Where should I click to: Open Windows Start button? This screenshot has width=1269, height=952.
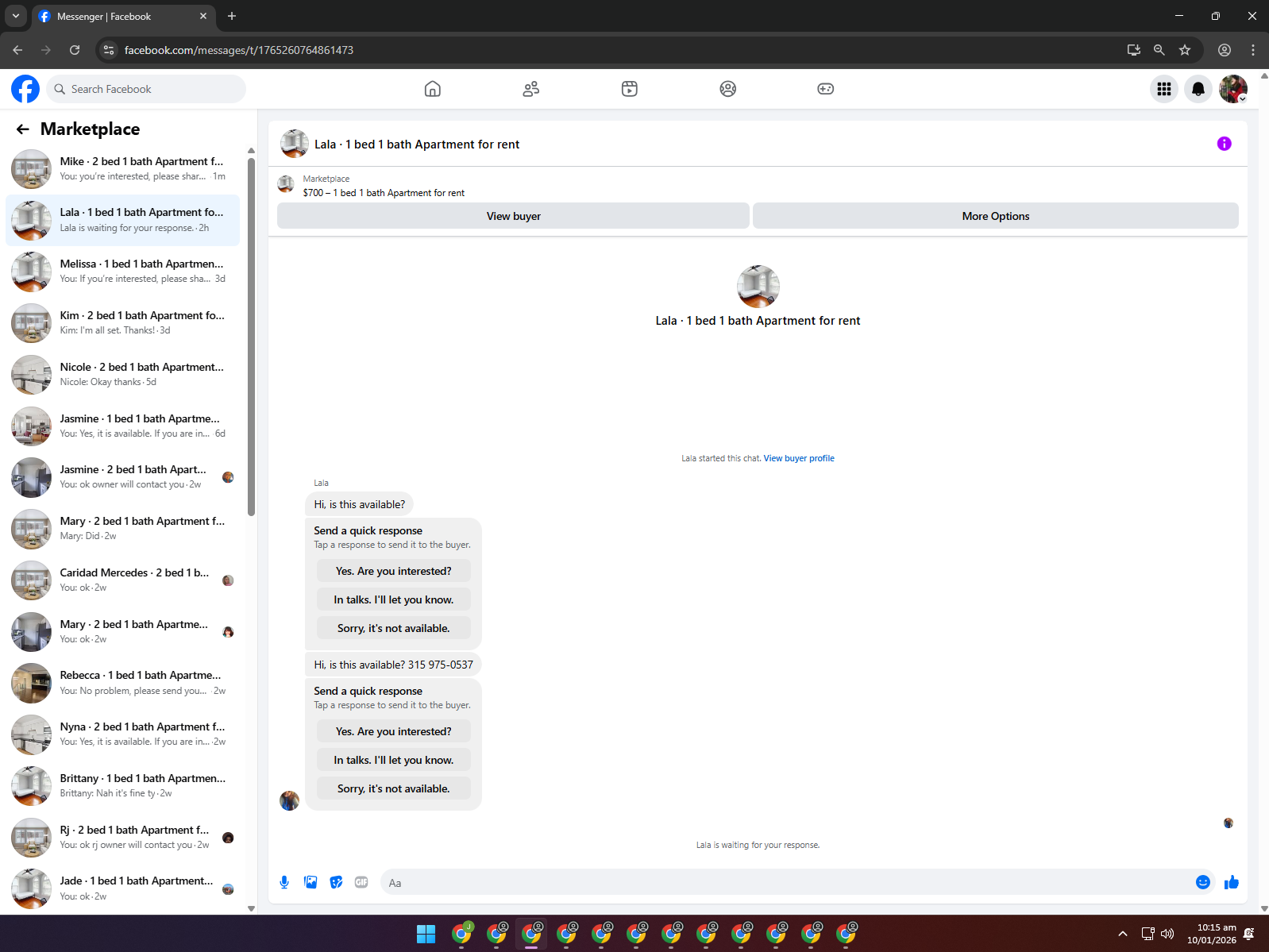(426, 934)
